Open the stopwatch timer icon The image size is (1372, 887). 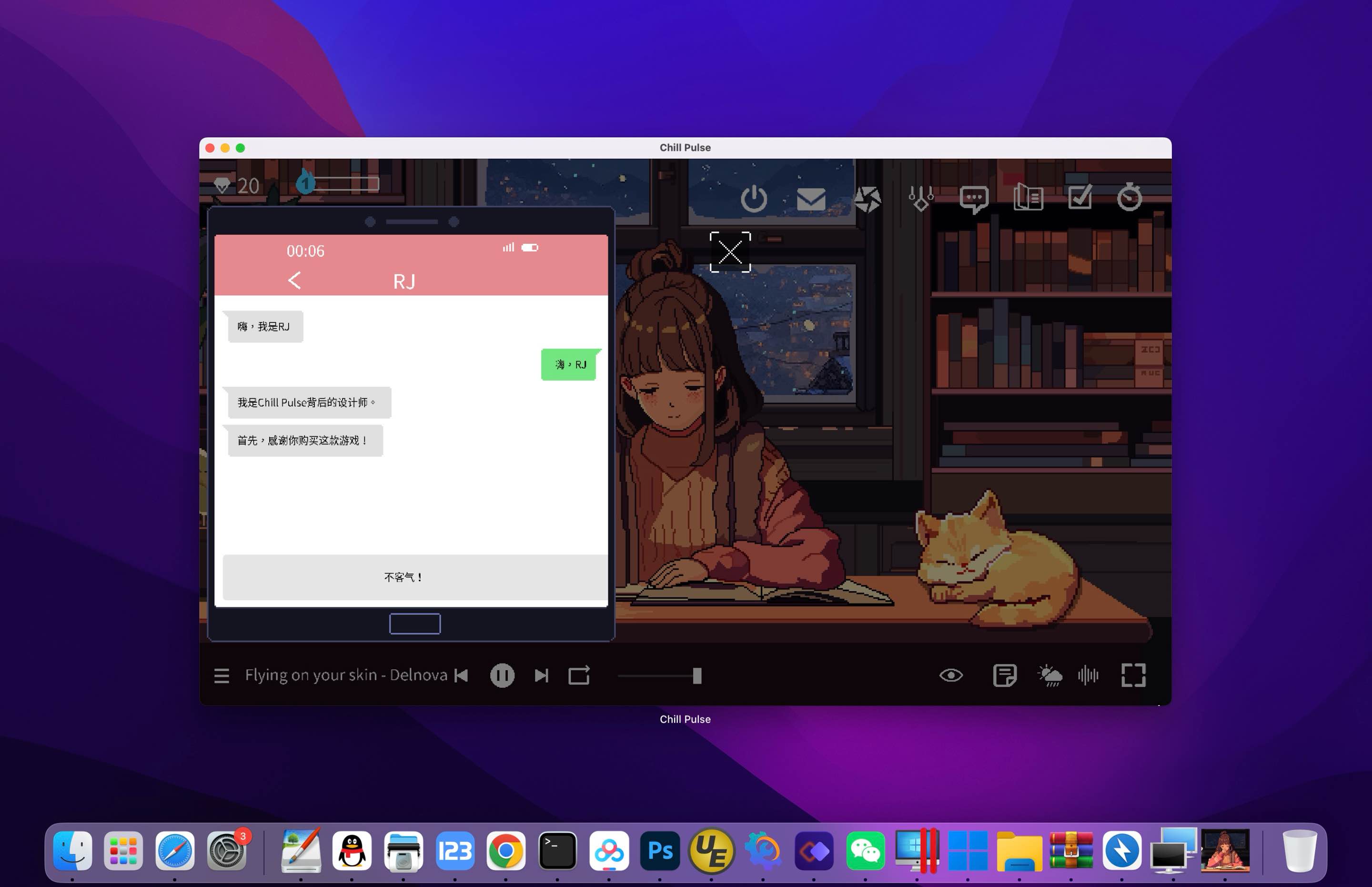click(x=1129, y=197)
